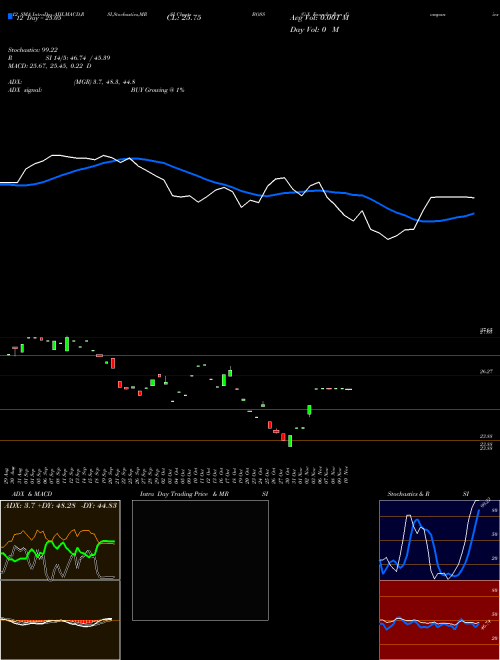Image resolution: width=500 pixels, height=660 pixels.
Task: Select the '(MGR) 3.7, 48.3, 44.8' ADX values
Action: [104, 82]
